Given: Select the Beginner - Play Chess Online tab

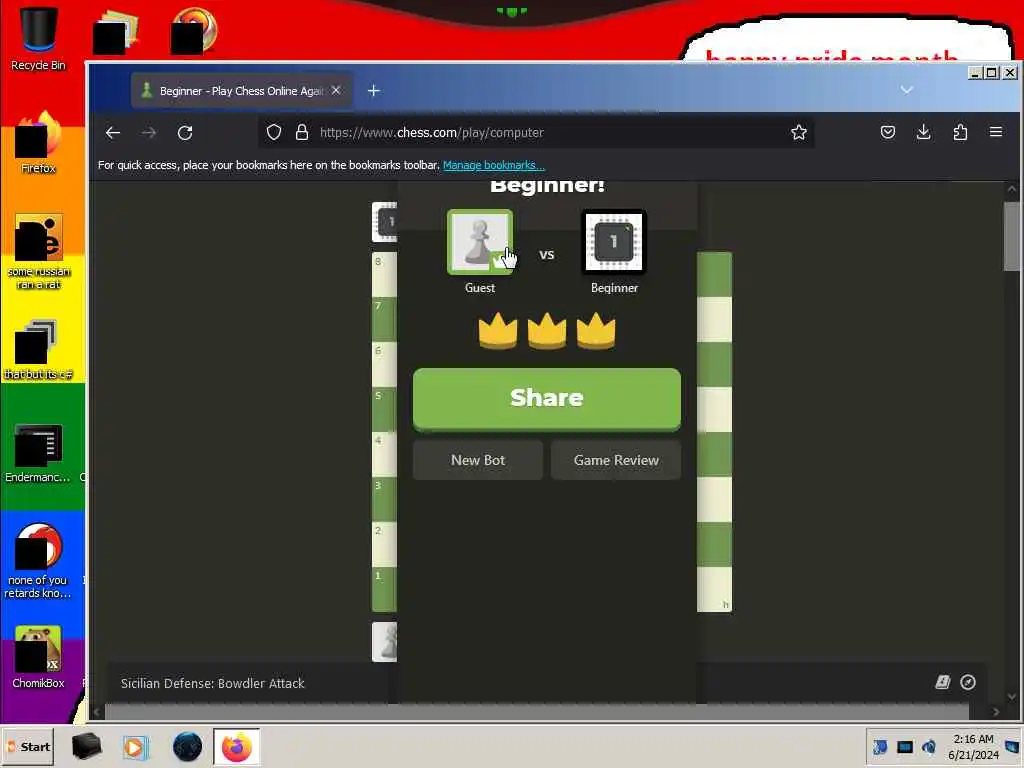Looking at the screenshot, I should [x=242, y=91].
